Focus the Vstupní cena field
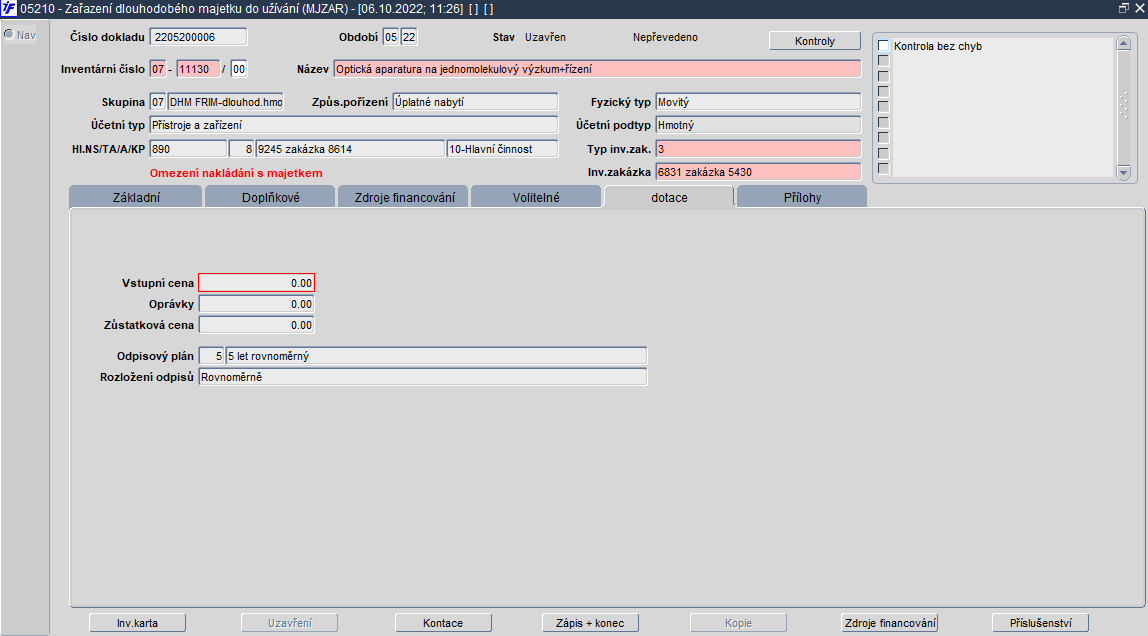 tap(256, 283)
